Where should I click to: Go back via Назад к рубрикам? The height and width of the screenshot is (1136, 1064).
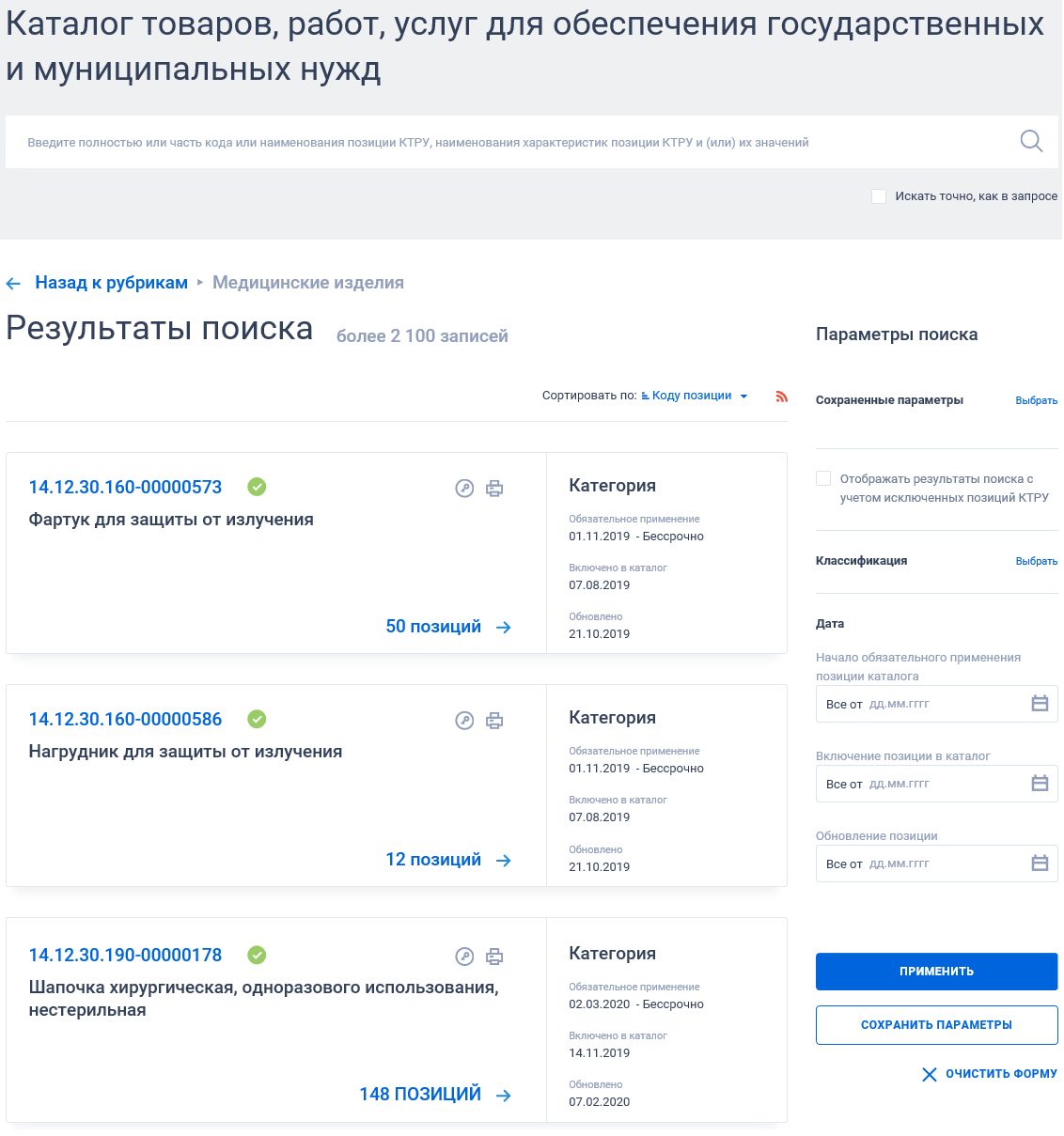pos(111,283)
